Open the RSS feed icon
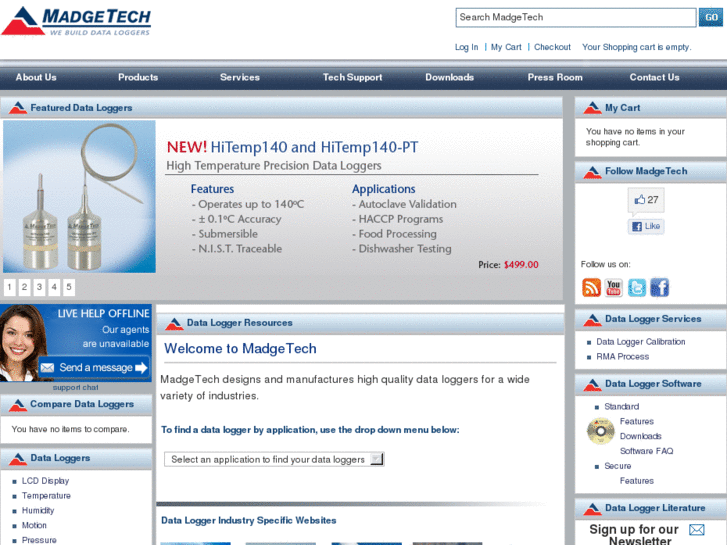This screenshot has height=545, width=727. coord(591,288)
